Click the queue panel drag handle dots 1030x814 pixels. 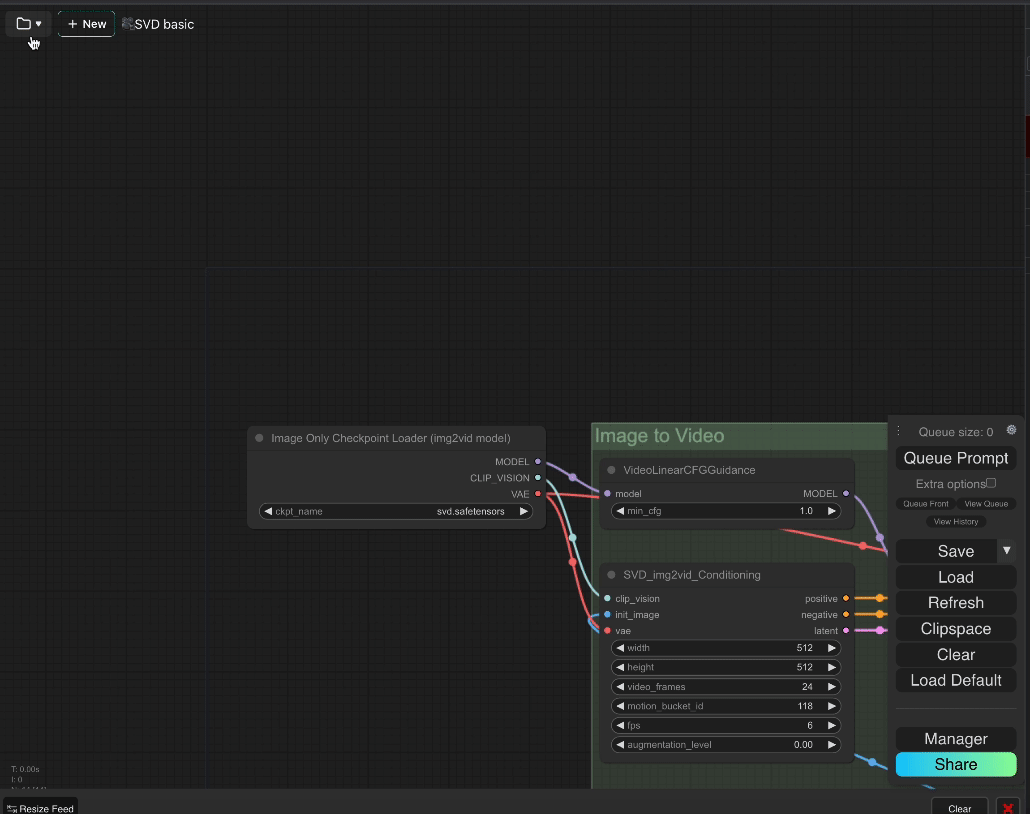898,432
